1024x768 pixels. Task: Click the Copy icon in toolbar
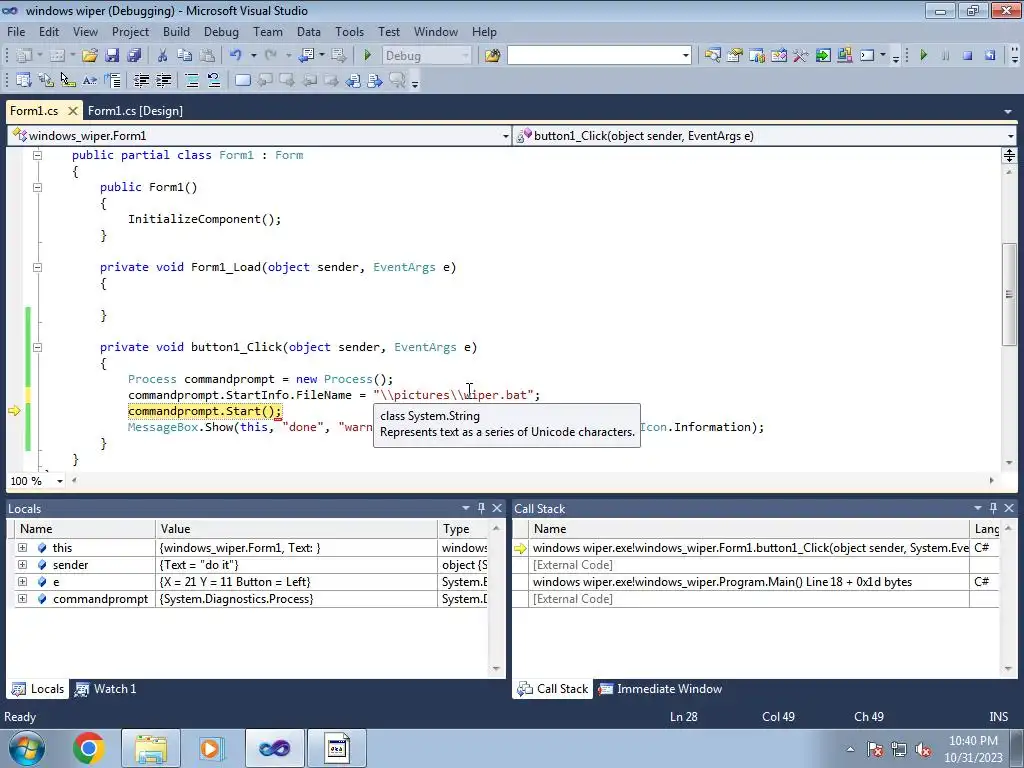185,56
